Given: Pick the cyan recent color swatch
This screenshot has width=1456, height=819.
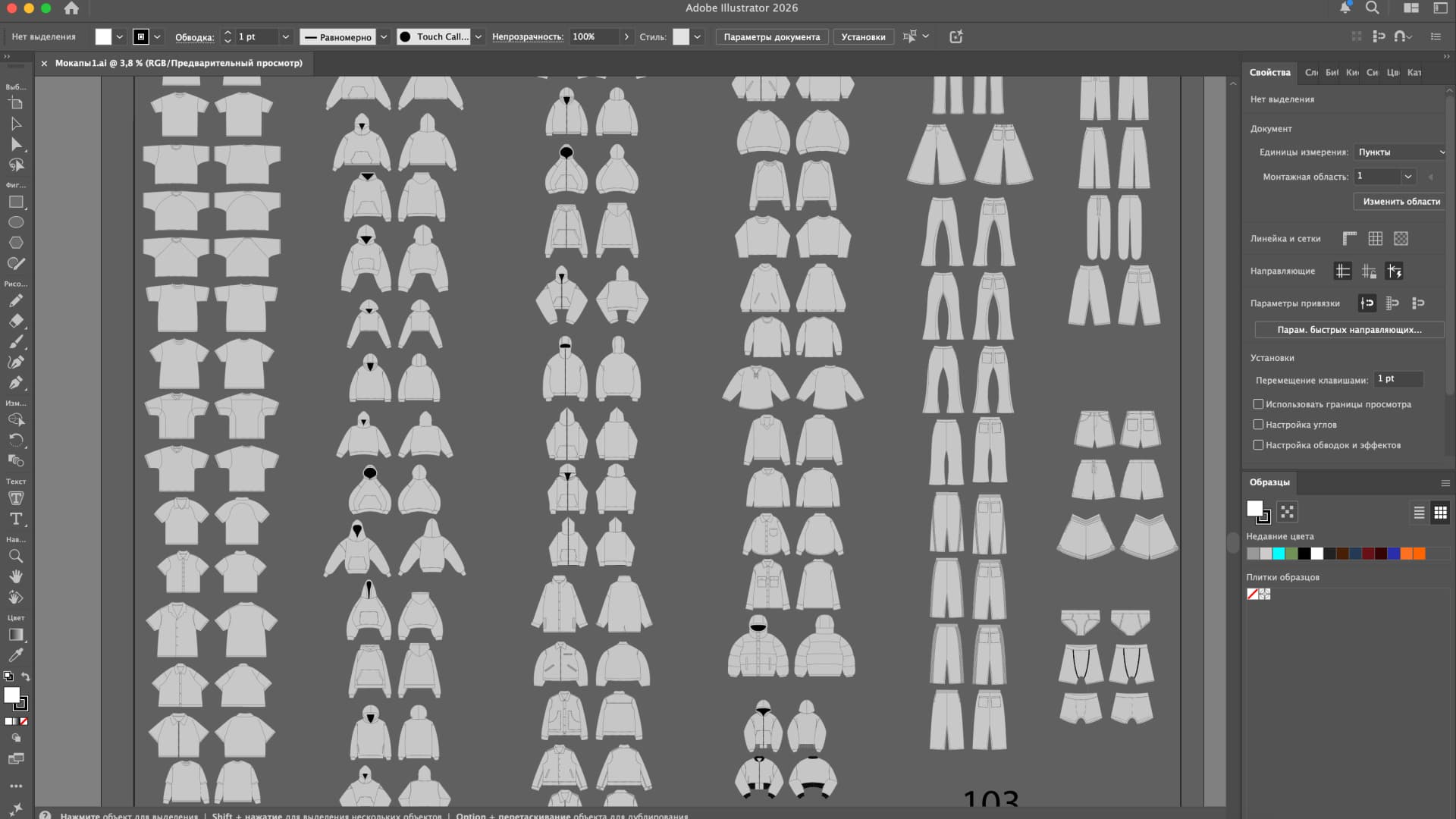Looking at the screenshot, I should [1278, 554].
